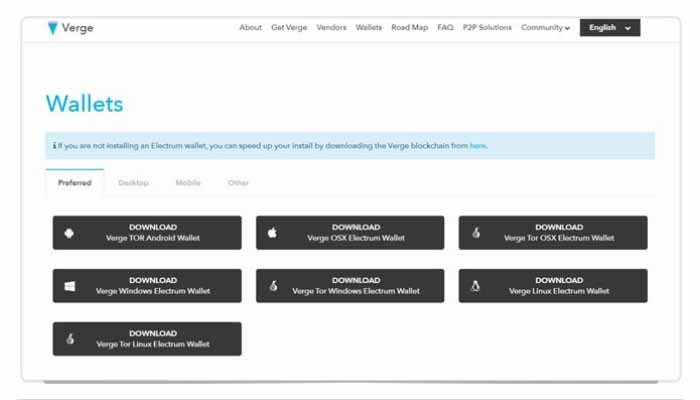Open the Road Map page

(x=409, y=28)
